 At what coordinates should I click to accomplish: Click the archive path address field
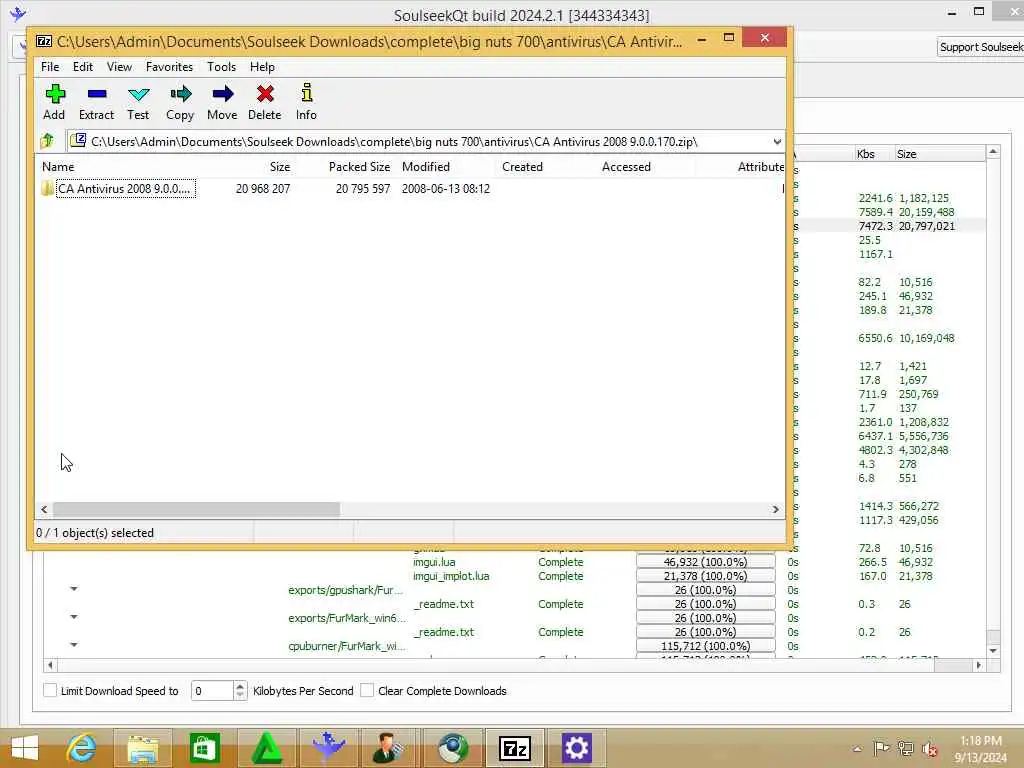[x=418, y=142]
